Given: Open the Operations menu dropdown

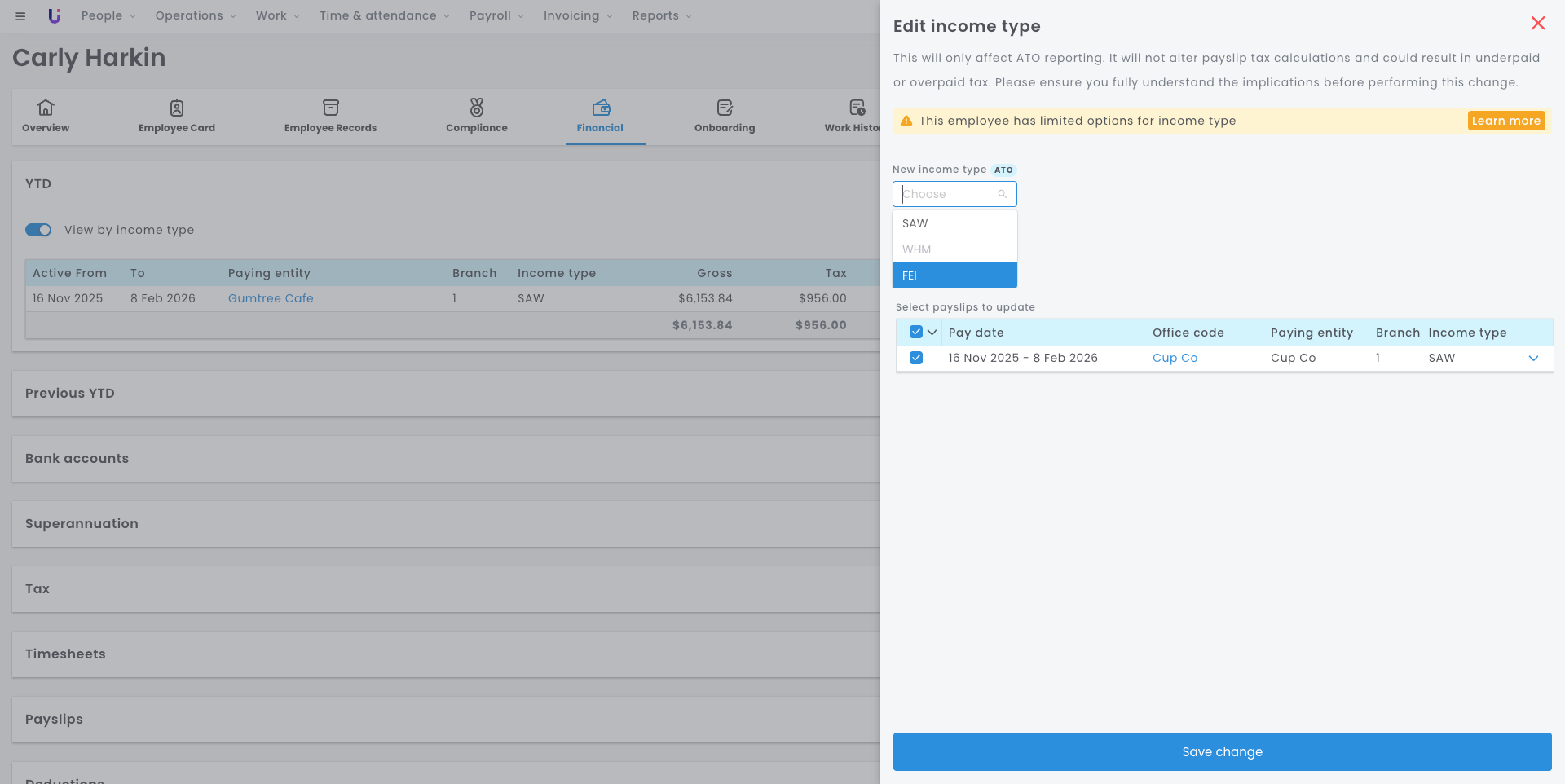Looking at the screenshot, I should (196, 15).
